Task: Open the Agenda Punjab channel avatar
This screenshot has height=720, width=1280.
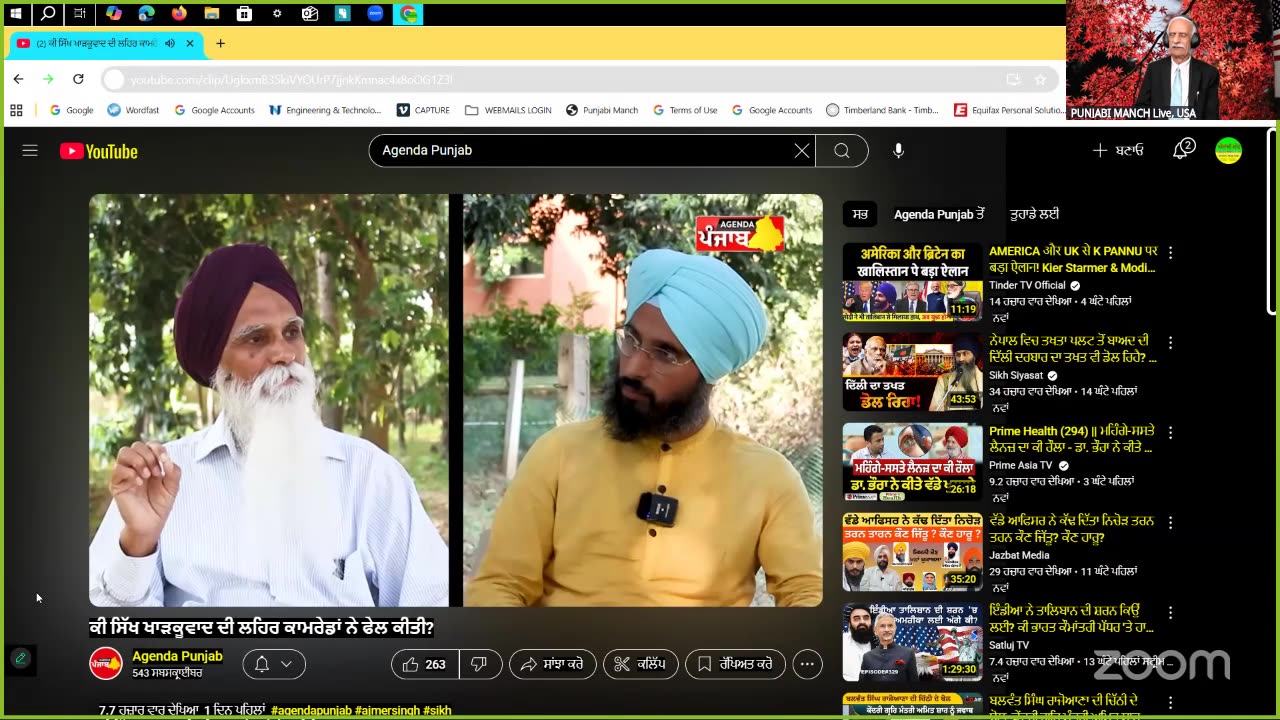Action: tap(106, 664)
